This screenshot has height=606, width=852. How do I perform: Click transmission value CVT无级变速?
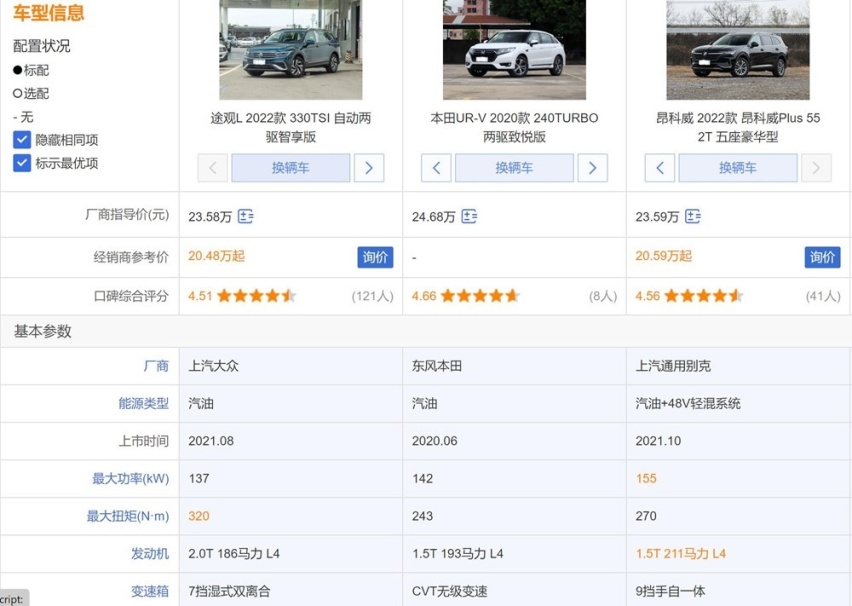point(449,591)
